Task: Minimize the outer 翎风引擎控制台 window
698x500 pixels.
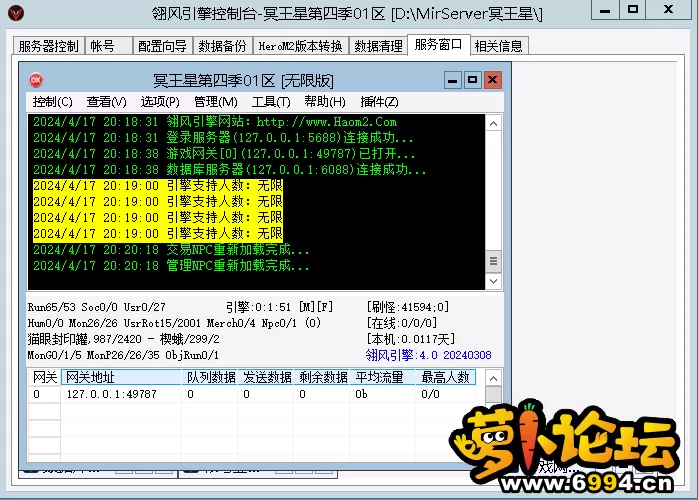Action: [605, 10]
